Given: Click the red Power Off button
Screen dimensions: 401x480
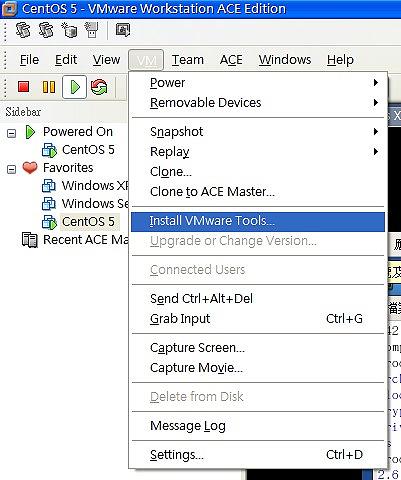Looking at the screenshot, I should coord(23,87).
